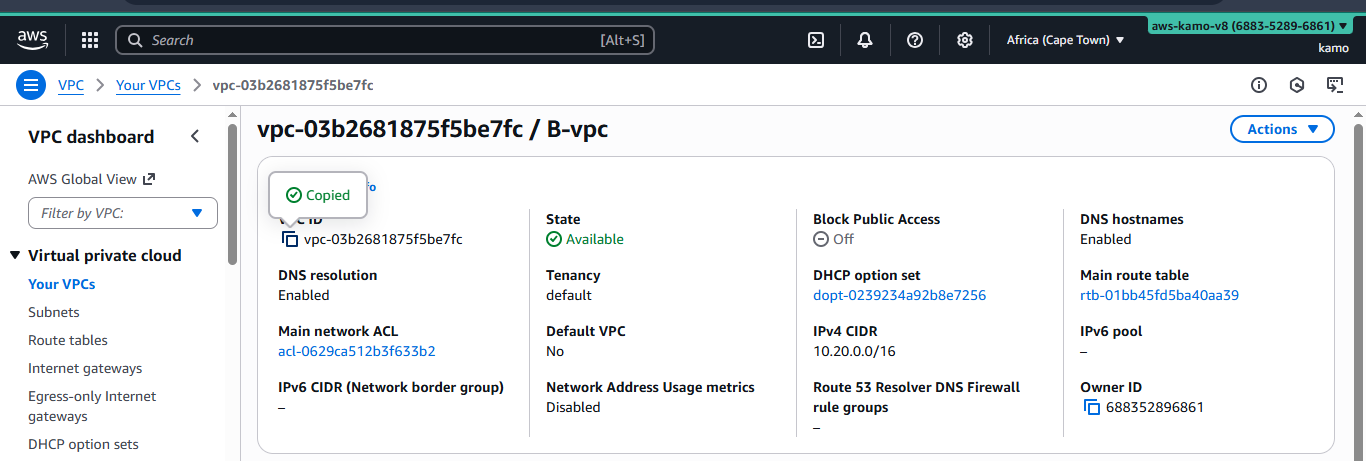The image size is (1366, 461).
Task: Click the Owner ID number 688352896861
Action: click(1155, 407)
